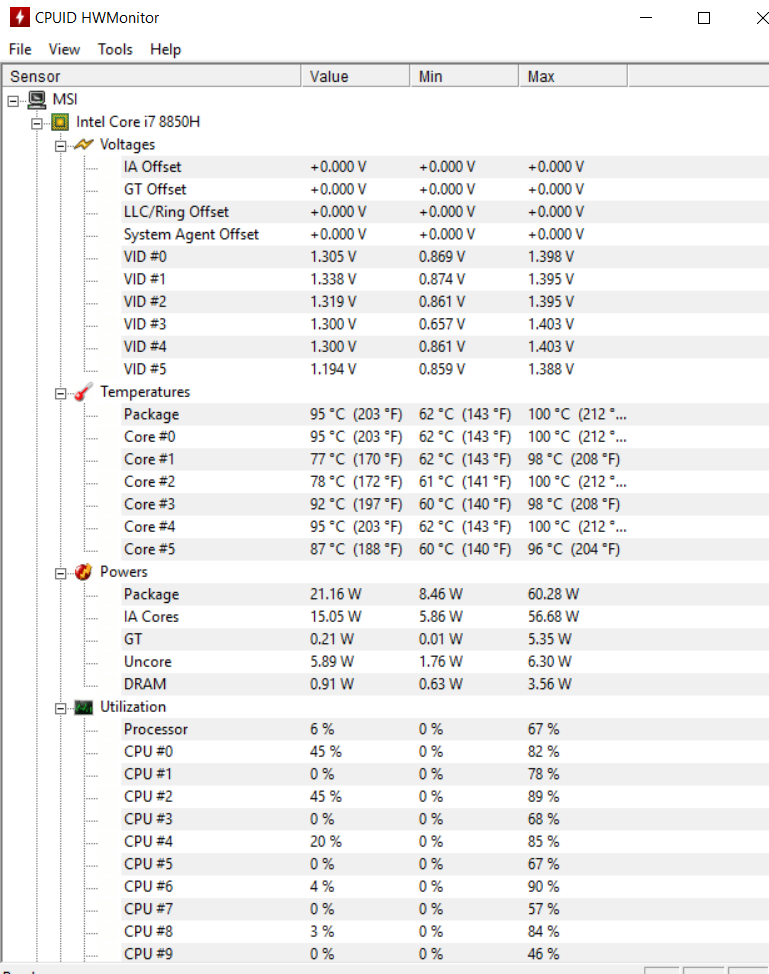
Task: Click the Powers flame icon
Action: 83,572
